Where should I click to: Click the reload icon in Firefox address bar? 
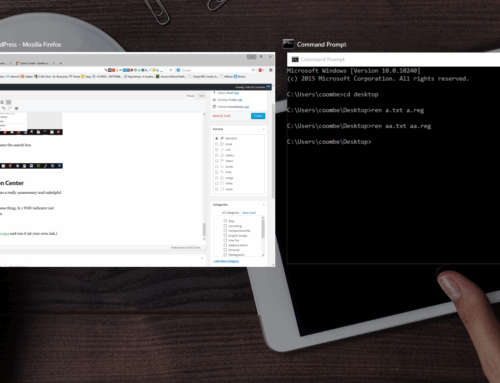tap(171, 70)
